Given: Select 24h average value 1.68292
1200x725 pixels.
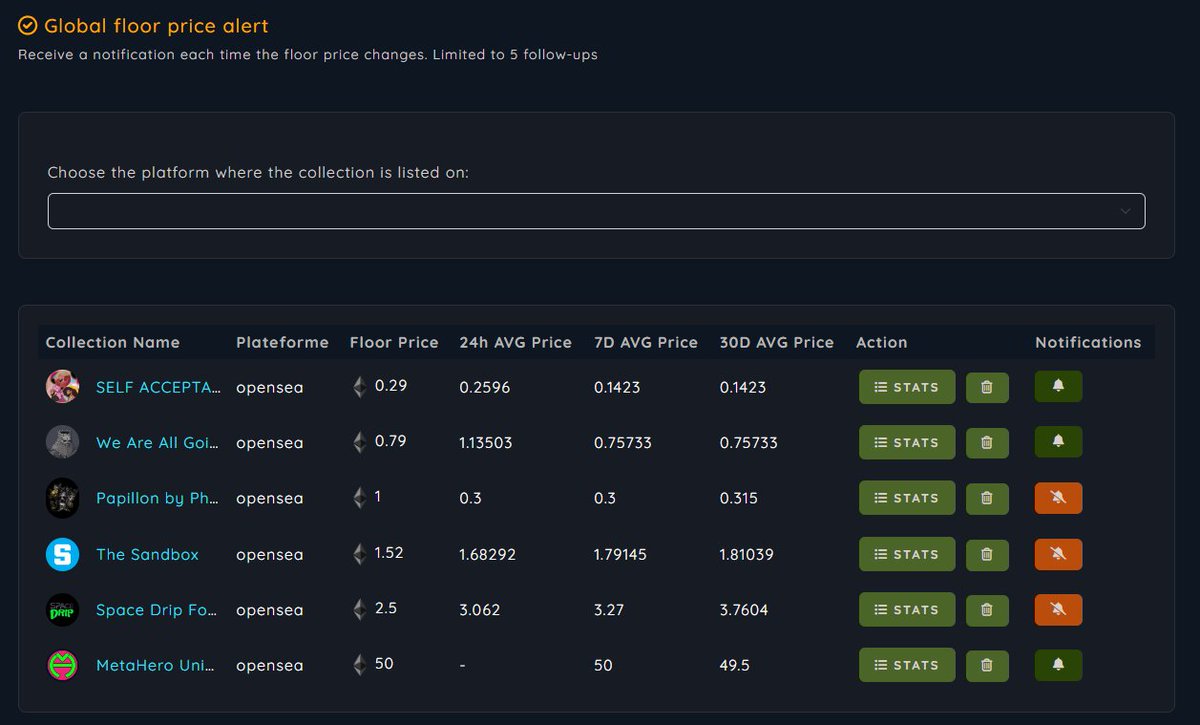Looking at the screenshot, I should (488, 554).
